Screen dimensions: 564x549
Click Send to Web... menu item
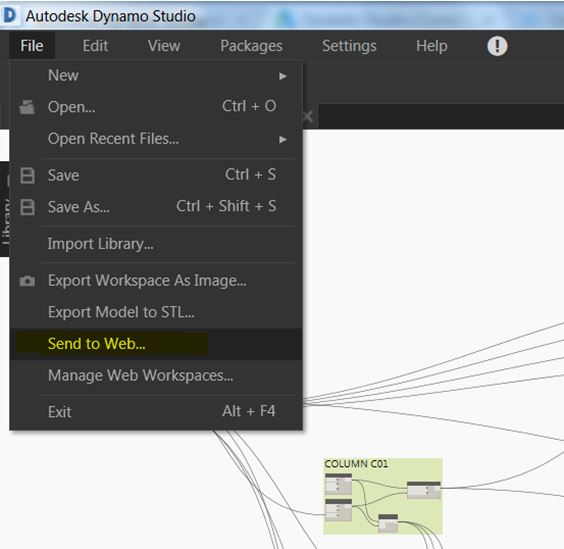156,344
